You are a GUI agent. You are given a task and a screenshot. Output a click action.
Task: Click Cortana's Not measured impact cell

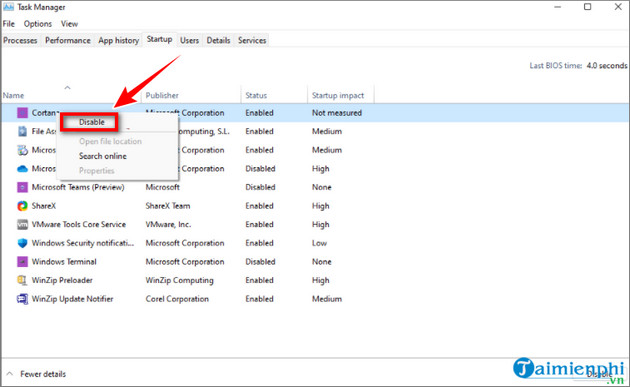pos(337,113)
